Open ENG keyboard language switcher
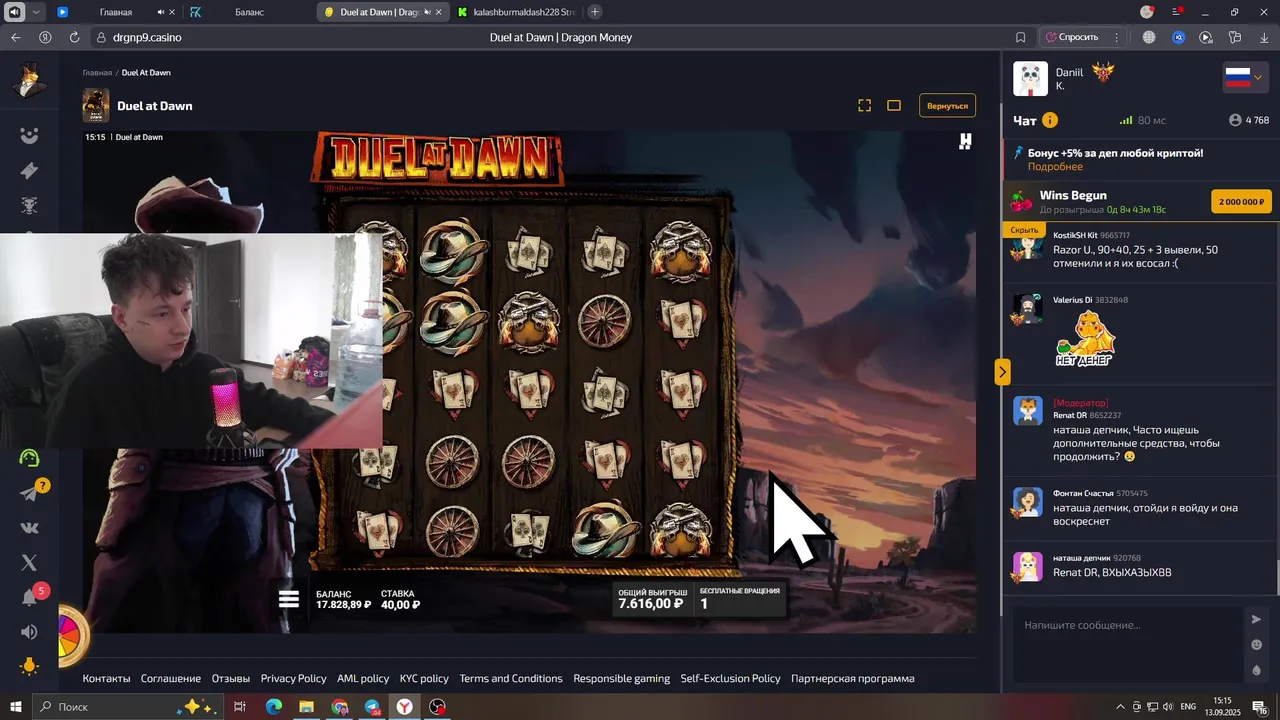The image size is (1280, 720). (x=1188, y=707)
